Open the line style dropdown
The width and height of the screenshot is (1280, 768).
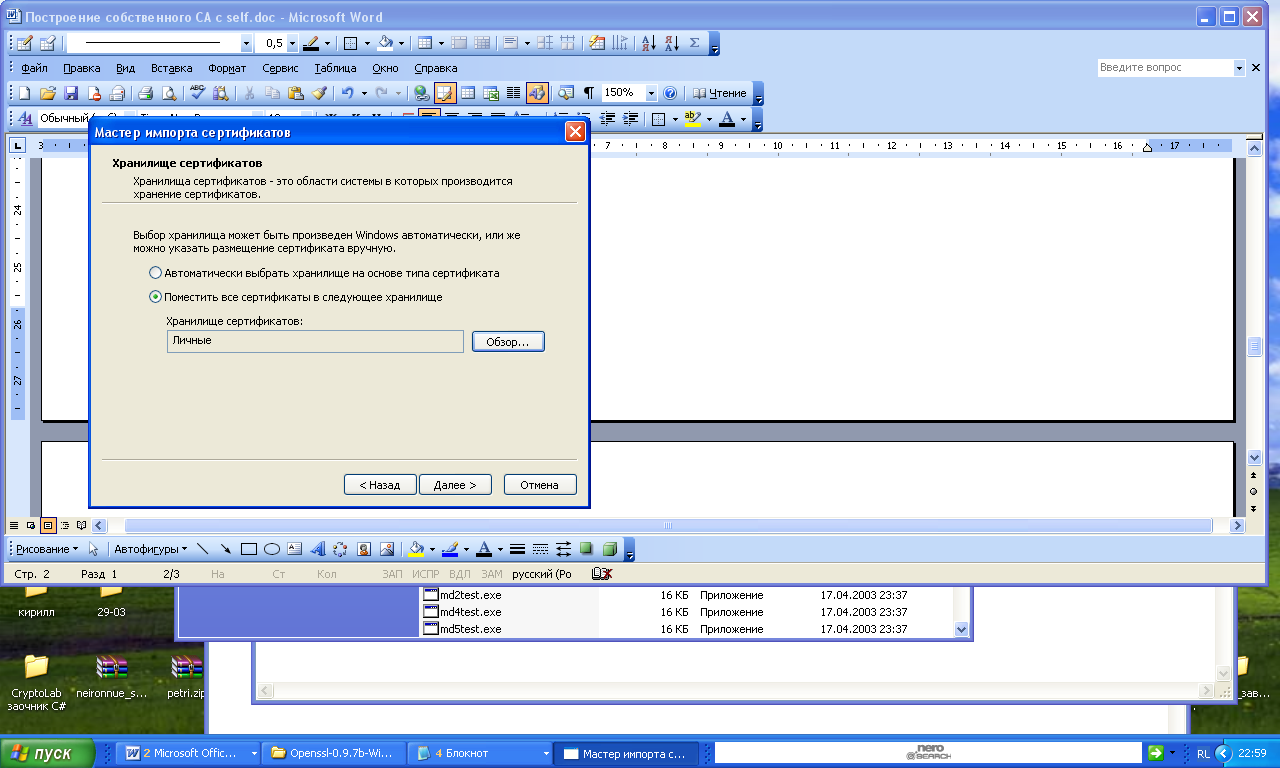247,44
